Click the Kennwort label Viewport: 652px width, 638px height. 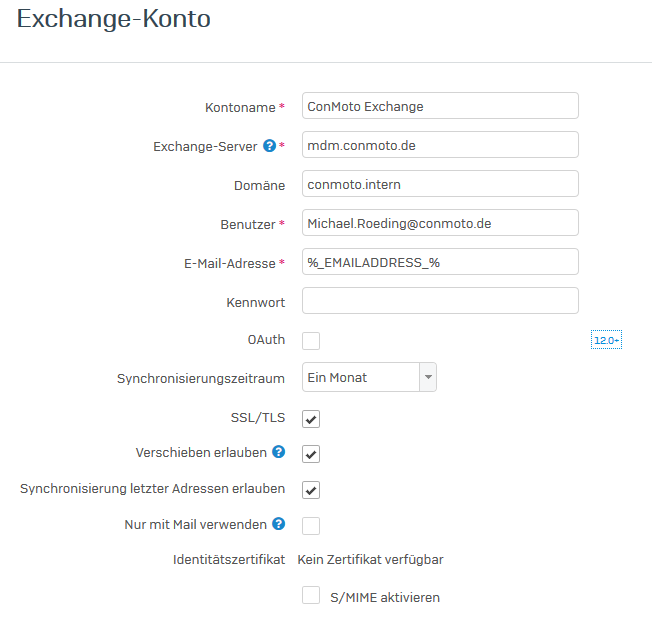[x=256, y=302]
